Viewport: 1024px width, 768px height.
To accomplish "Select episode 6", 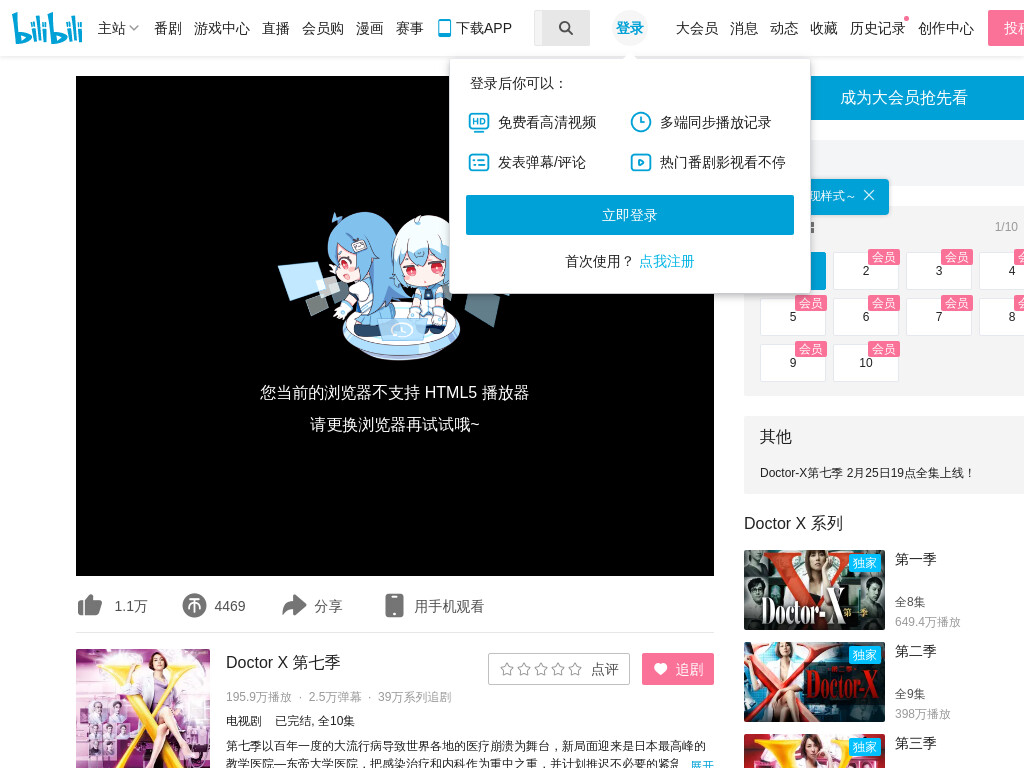I will coord(866,317).
